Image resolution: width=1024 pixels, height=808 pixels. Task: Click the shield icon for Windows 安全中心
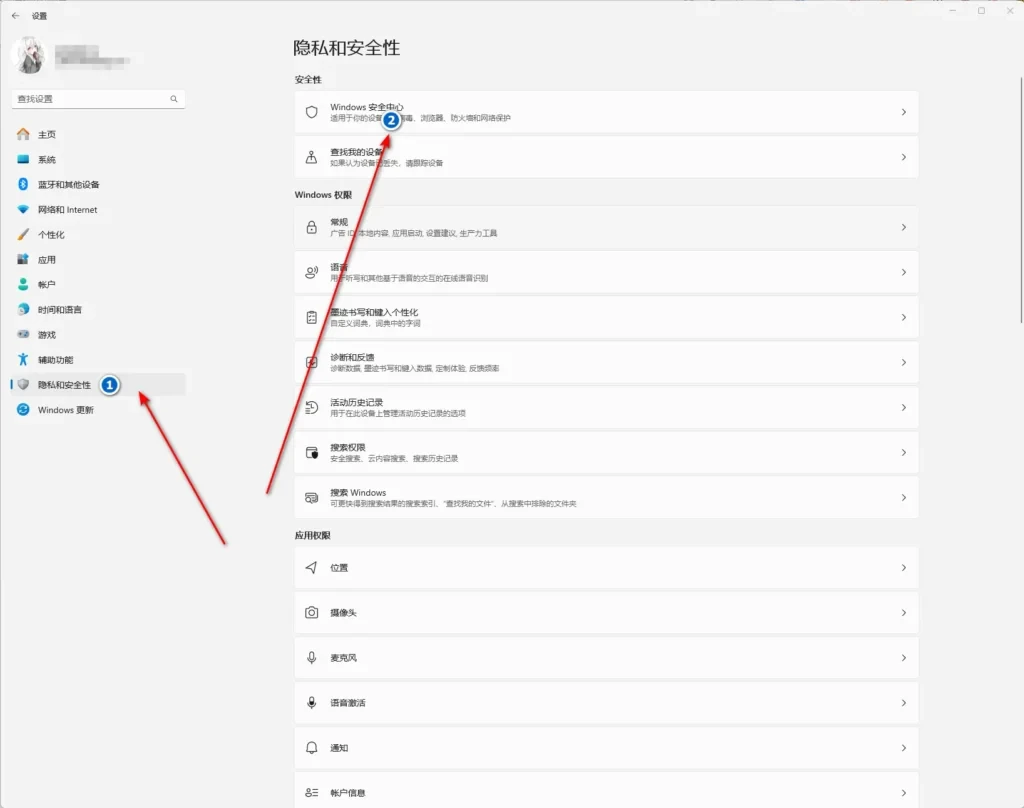point(312,112)
